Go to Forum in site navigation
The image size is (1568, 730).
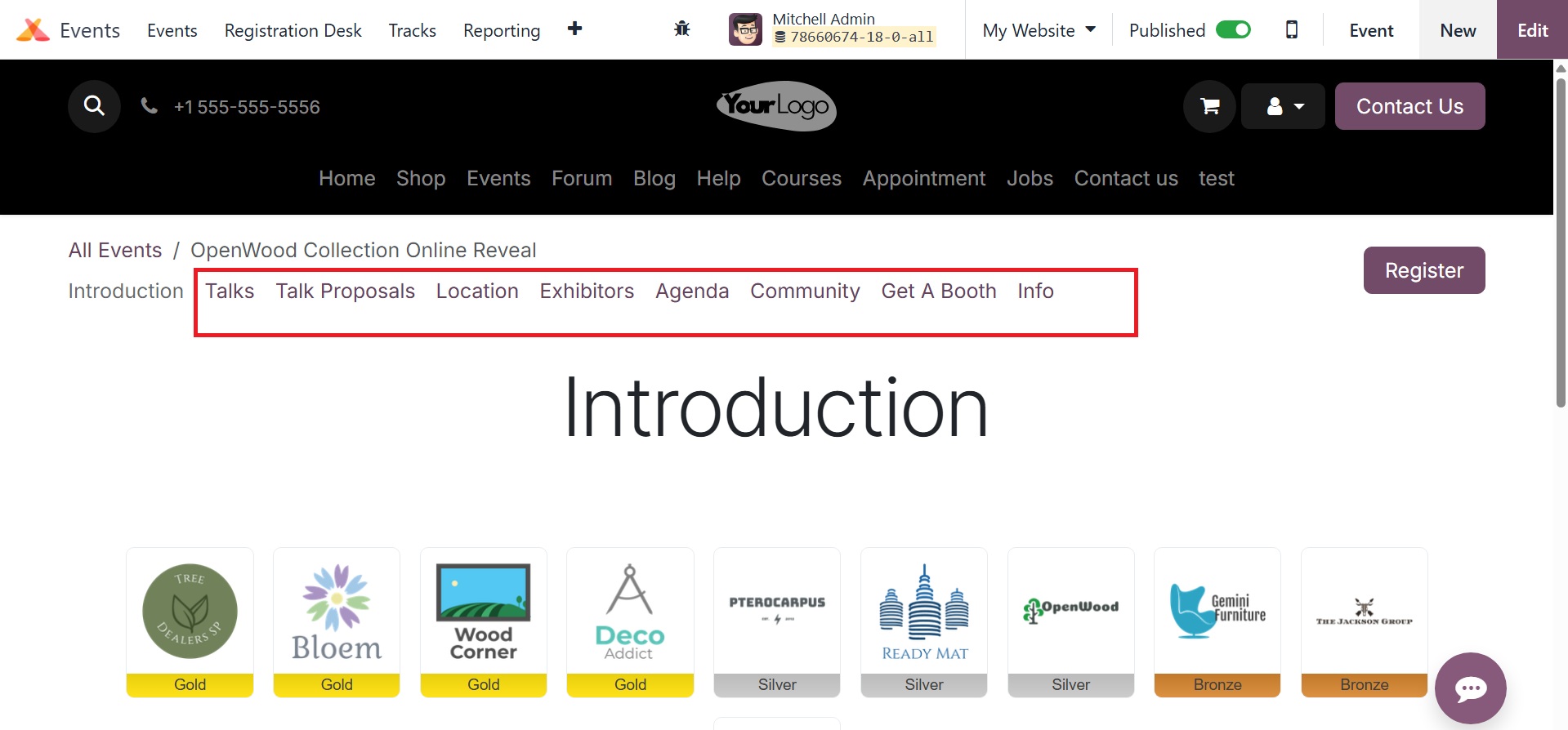tap(582, 178)
